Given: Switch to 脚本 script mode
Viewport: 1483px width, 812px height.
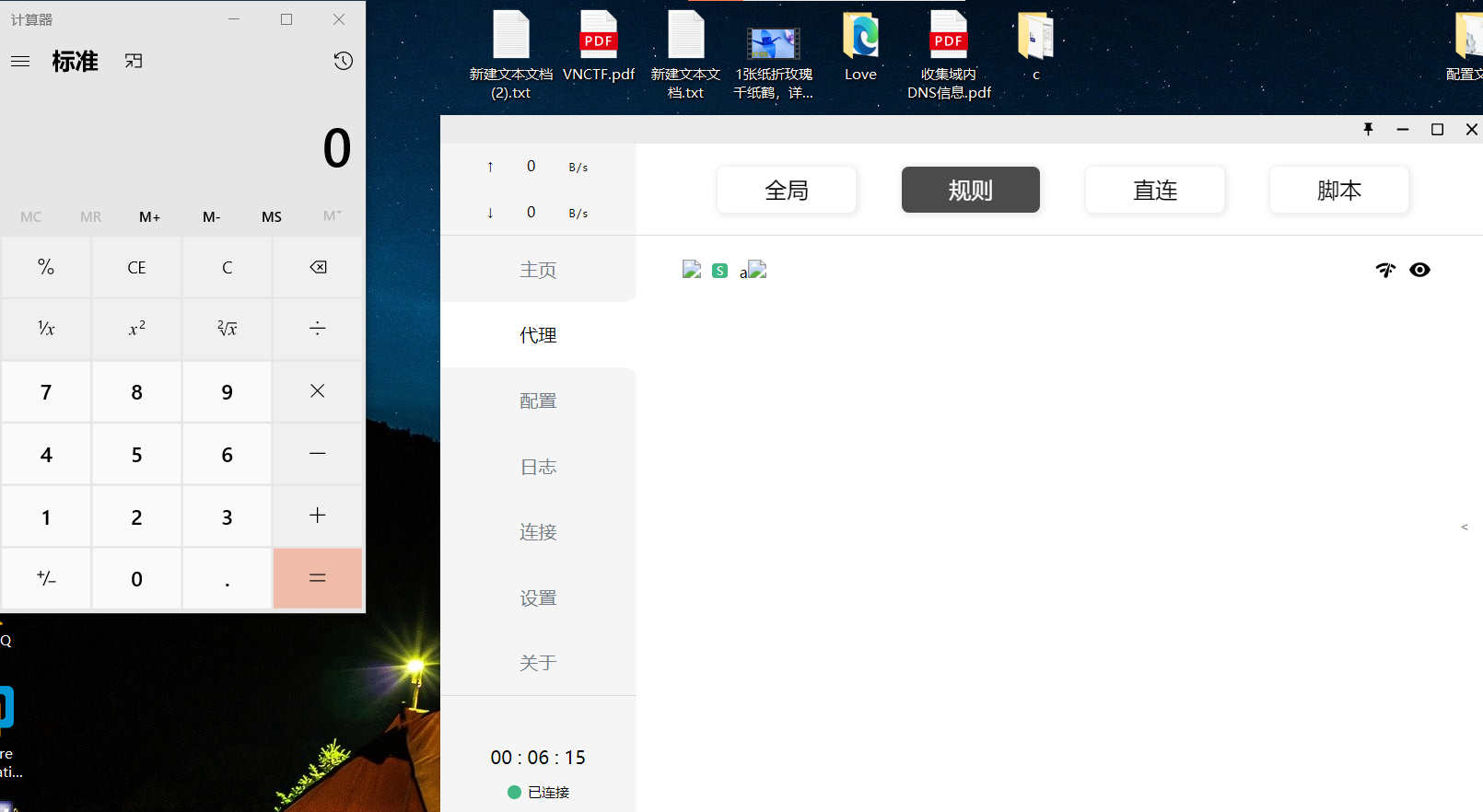Looking at the screenshot, I should (x=1339, y=190).
